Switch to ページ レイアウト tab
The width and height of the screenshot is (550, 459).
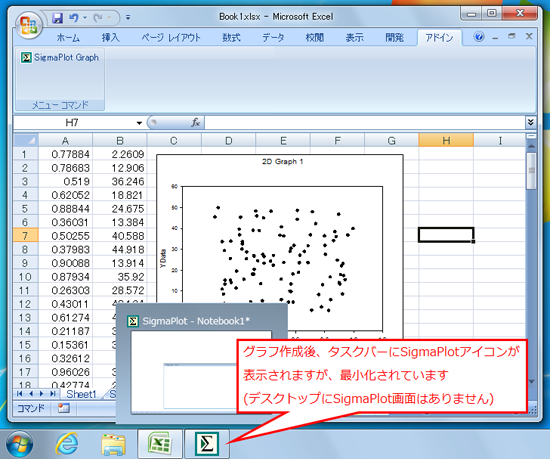[x=171, y=37]
